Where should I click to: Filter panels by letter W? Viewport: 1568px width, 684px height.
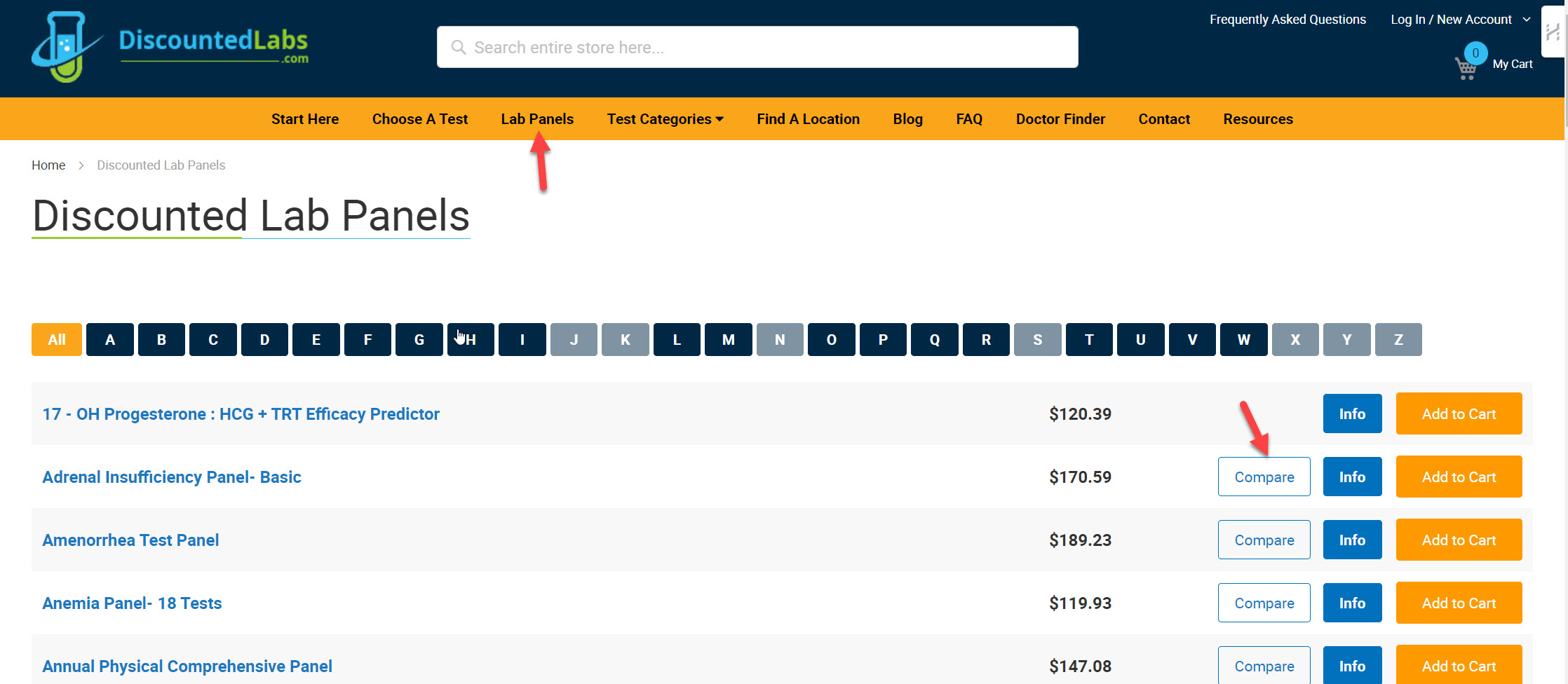[x=1244, y=339]
